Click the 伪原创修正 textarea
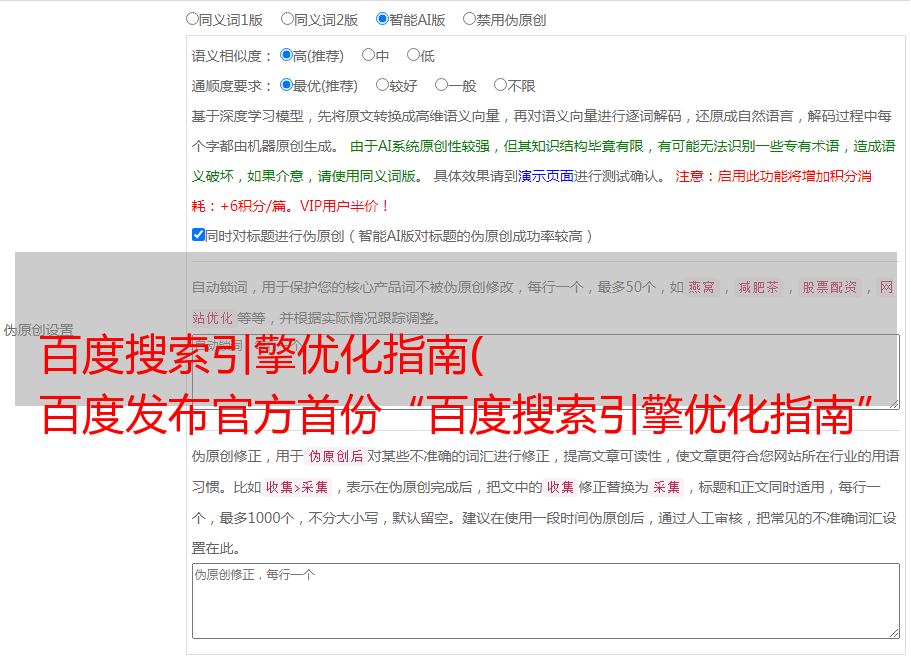 tap(546, 601)
